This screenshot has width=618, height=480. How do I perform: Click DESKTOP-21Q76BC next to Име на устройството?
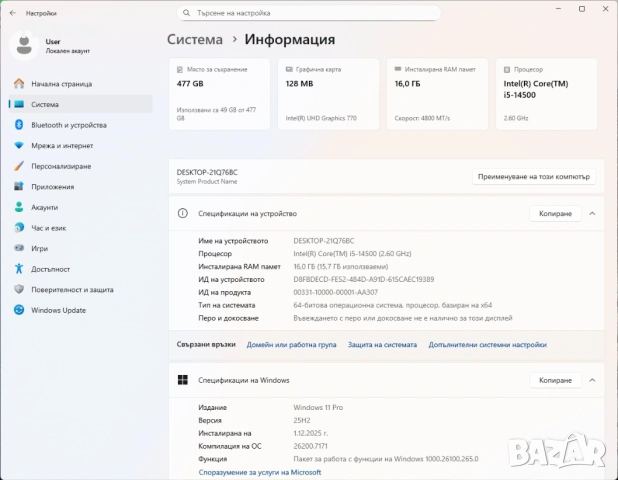point(324,240)
